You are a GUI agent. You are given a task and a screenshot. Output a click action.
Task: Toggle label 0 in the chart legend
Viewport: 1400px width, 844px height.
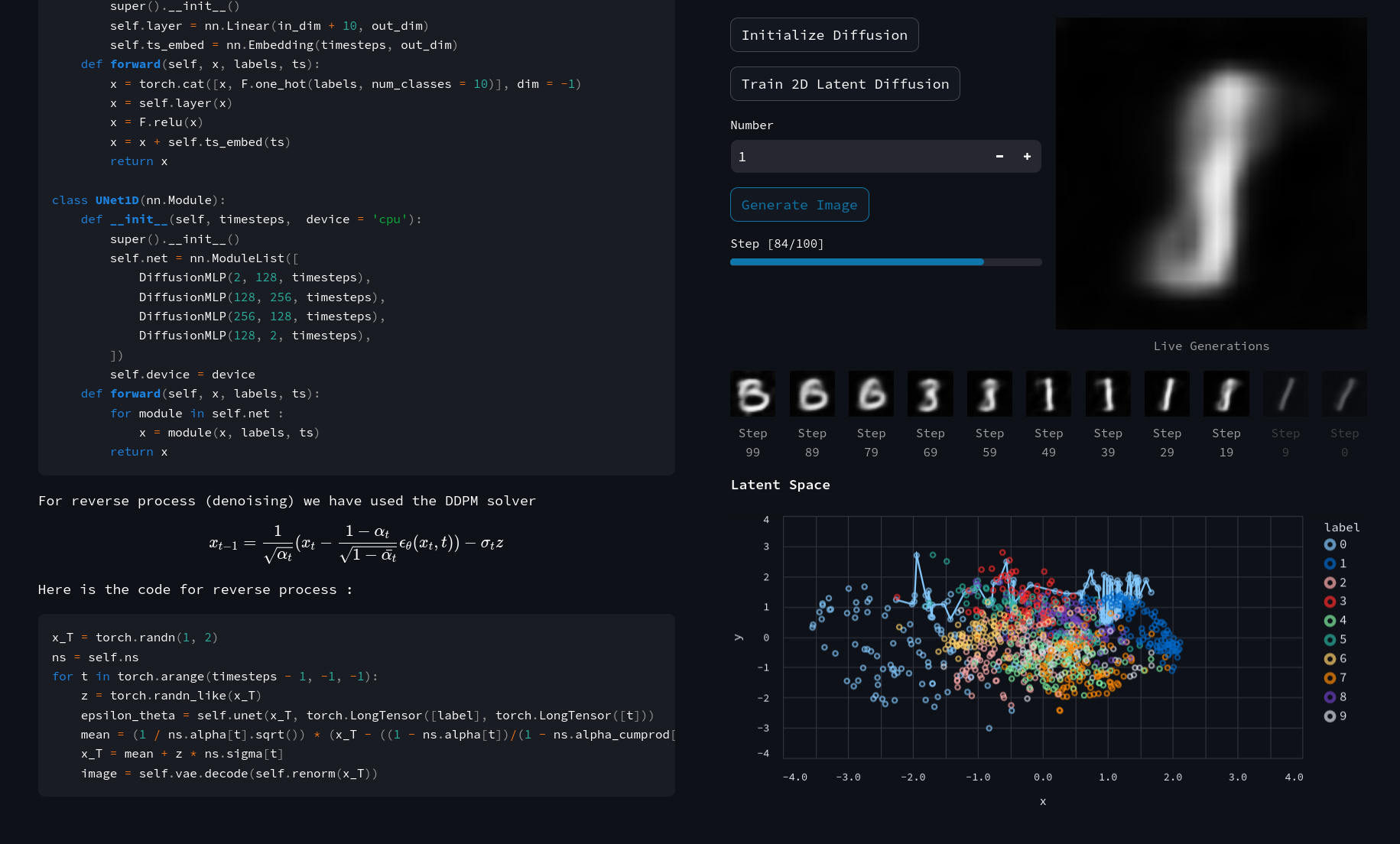click(1330, 544)
